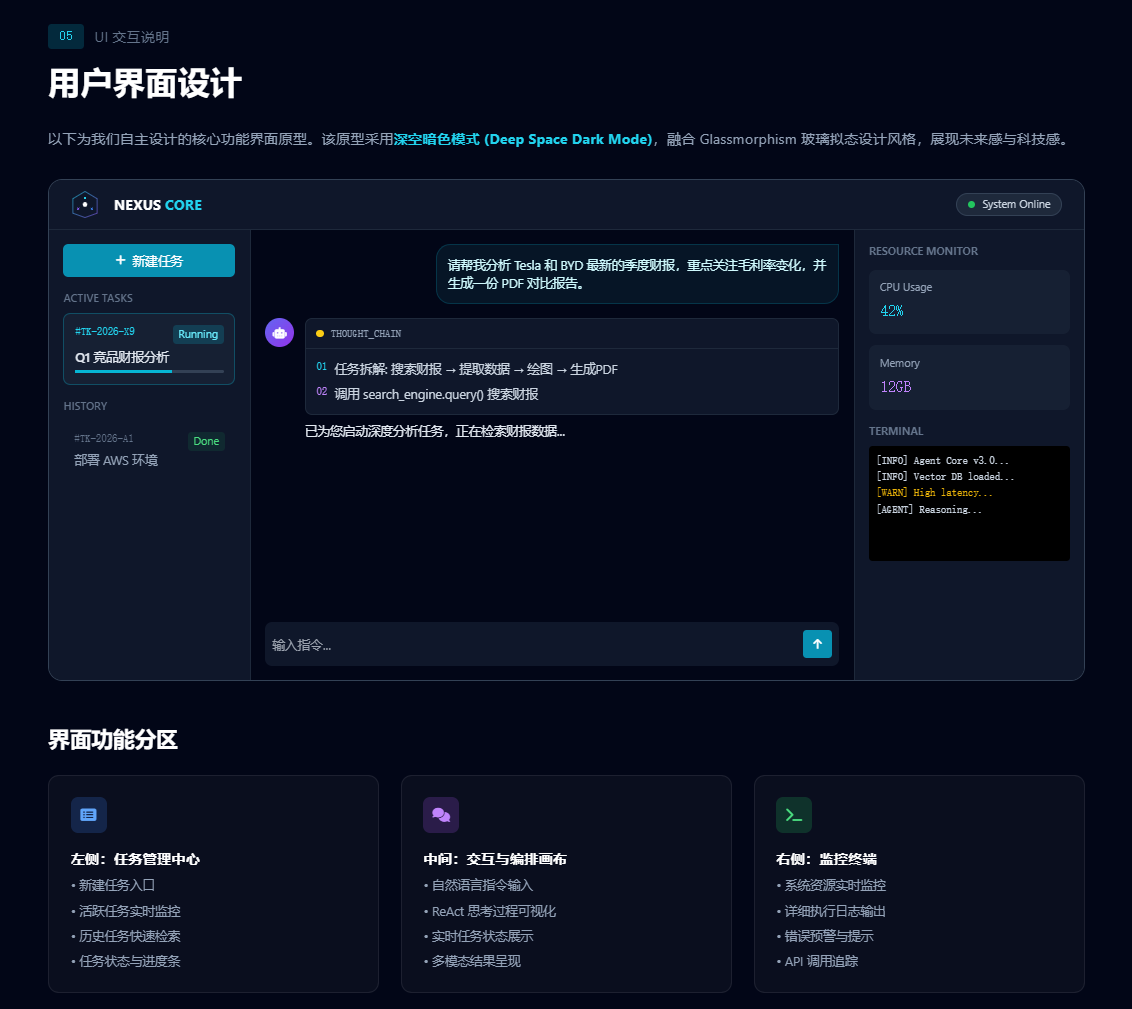Expand the ACTIVE TASKS section header

(x=98, y=298)
